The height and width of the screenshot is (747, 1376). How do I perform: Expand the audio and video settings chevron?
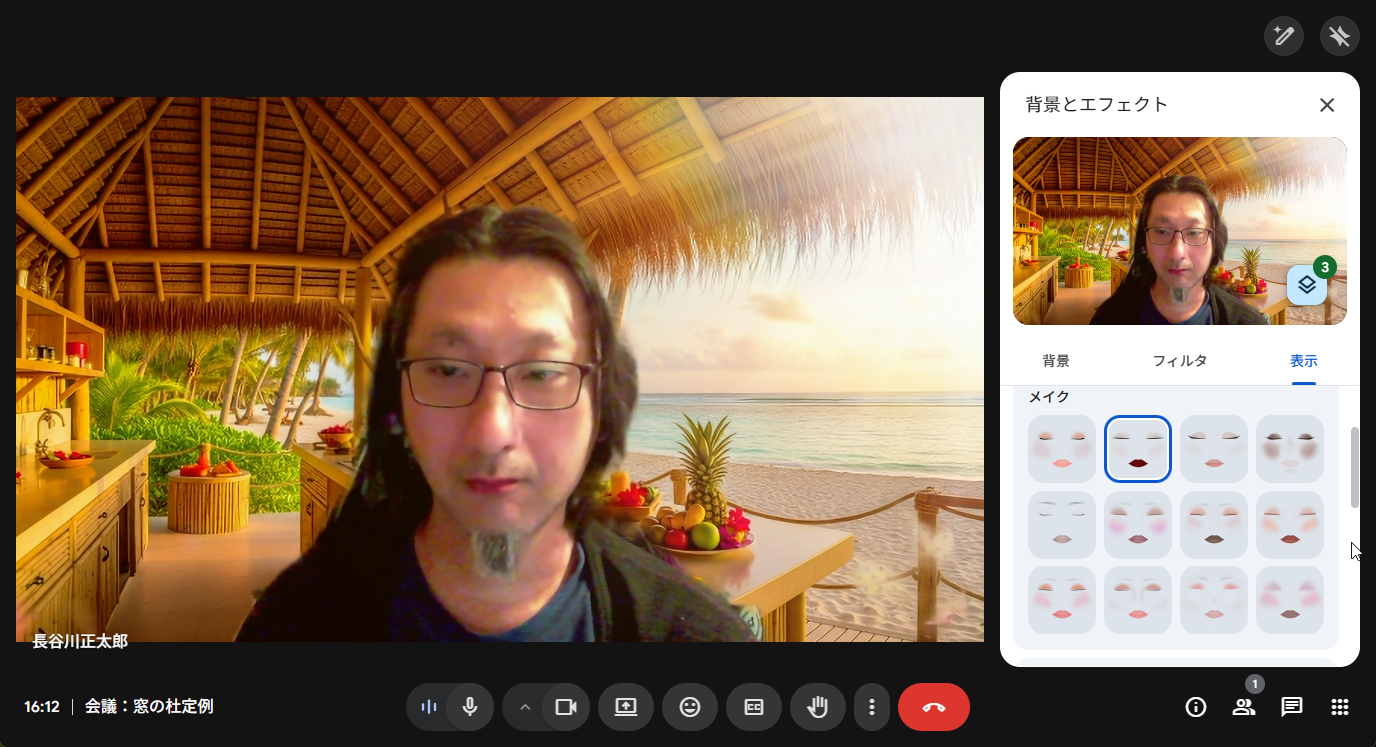[x=525, y=707]
